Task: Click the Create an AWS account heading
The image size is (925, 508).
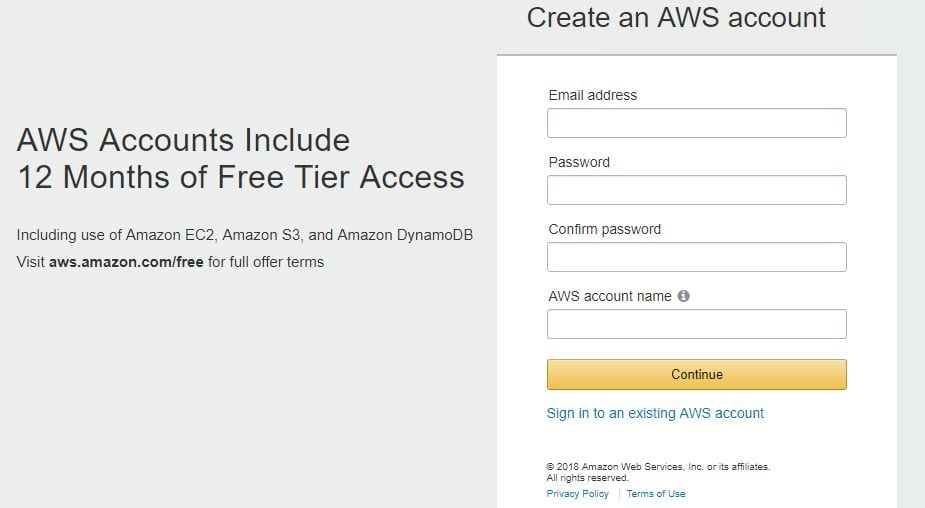Action: pyautogui.click(x=676, y=18)
